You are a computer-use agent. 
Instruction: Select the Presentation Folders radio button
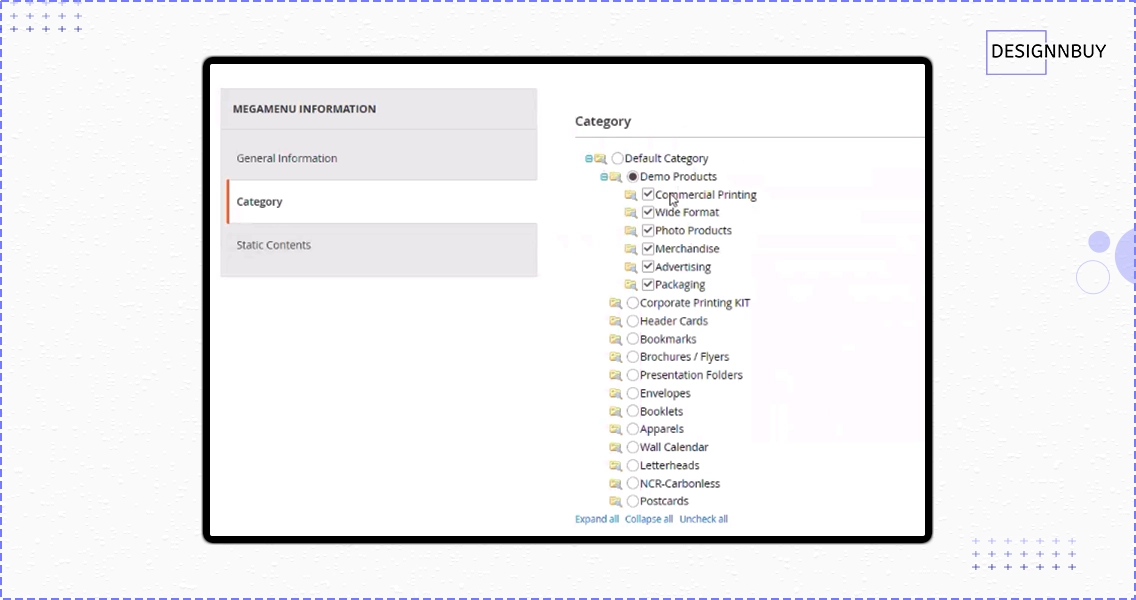tap(633, 375)
